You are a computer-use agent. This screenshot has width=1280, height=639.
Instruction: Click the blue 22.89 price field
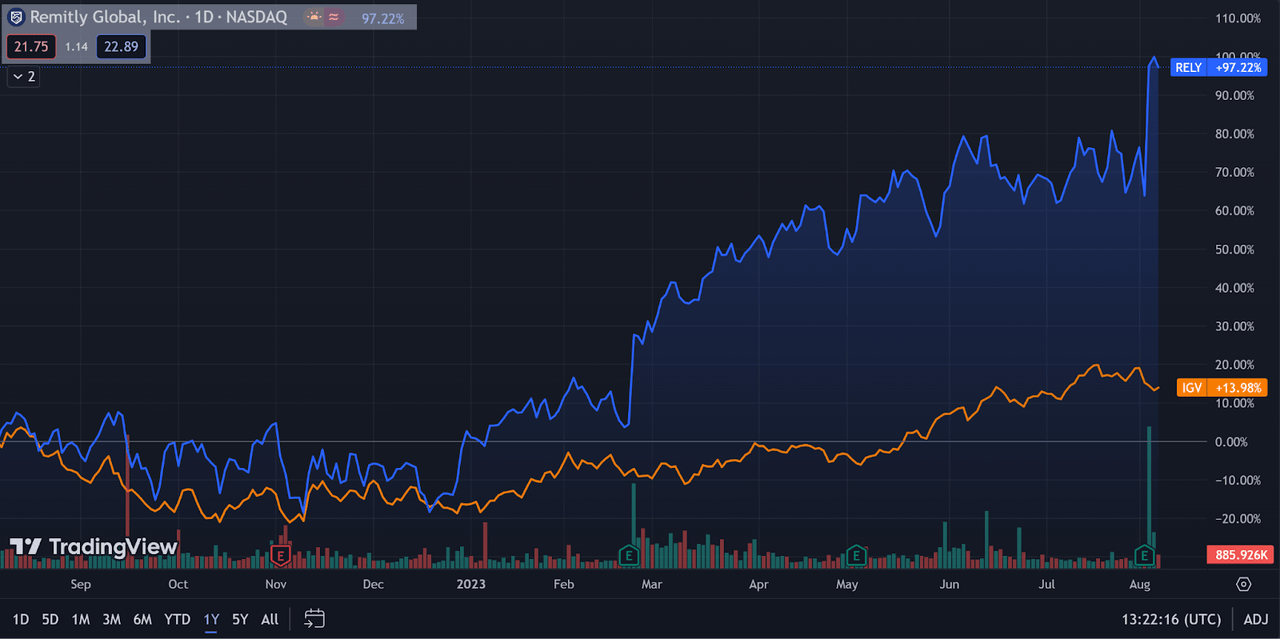pyautogui.click(x=120, y=46)
